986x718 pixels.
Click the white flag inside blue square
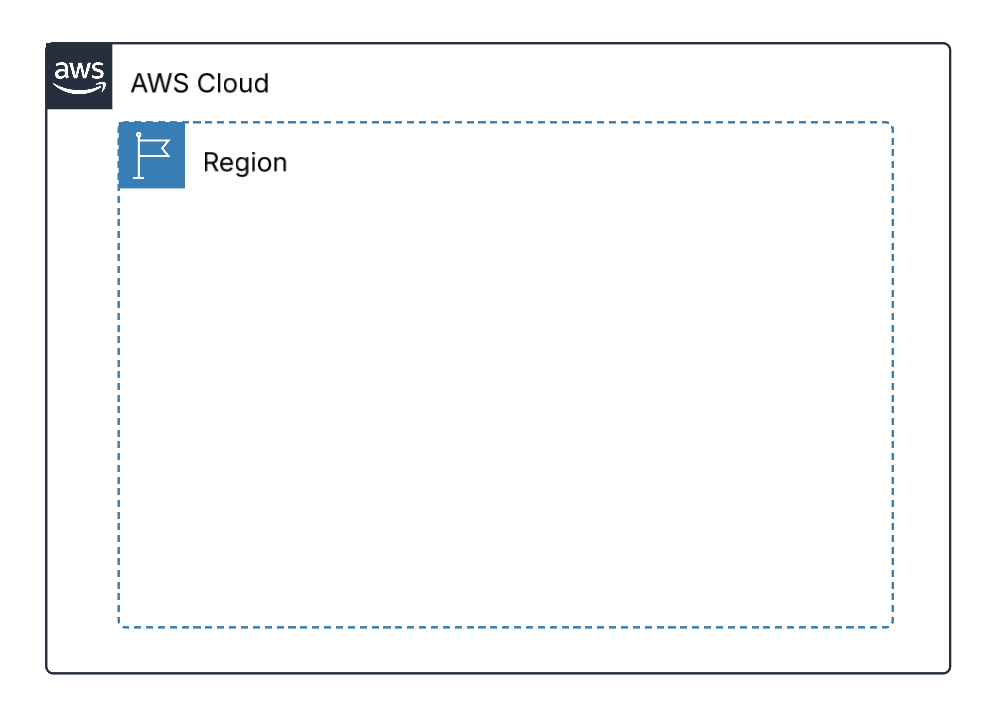152,155
